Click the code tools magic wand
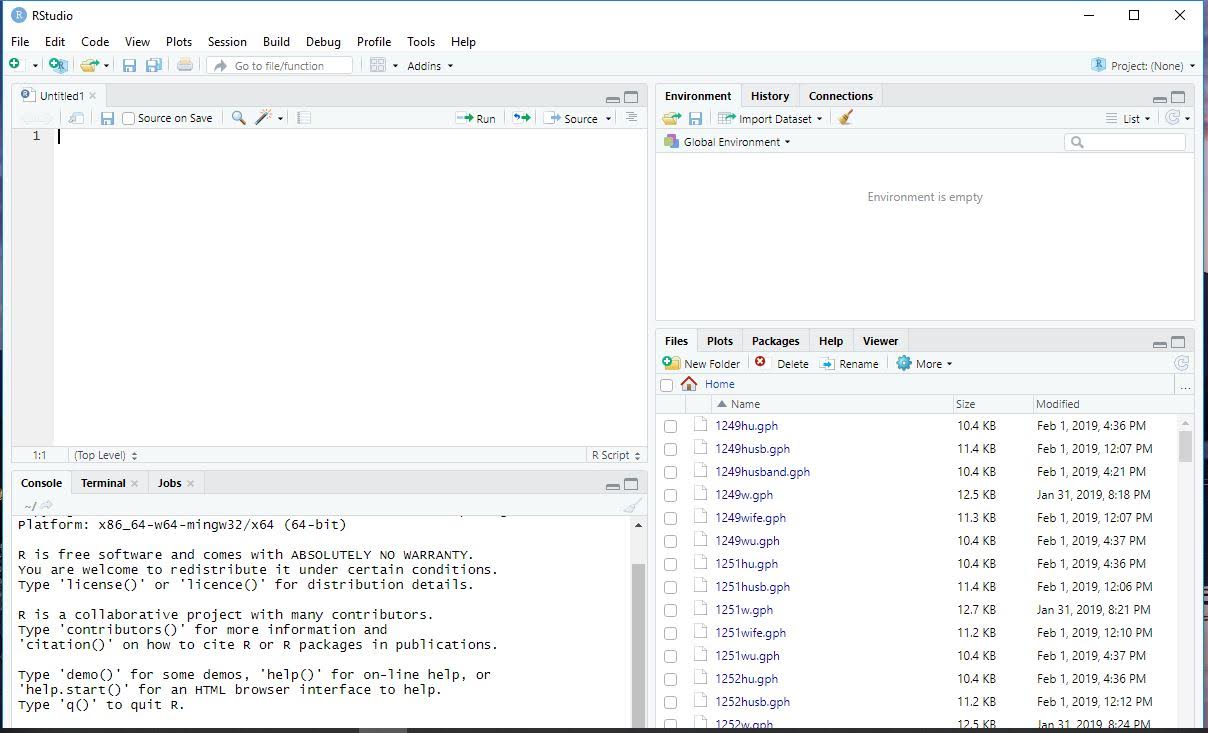The image size is (1208, 733). pyautogui.click(x=263, y=118)
